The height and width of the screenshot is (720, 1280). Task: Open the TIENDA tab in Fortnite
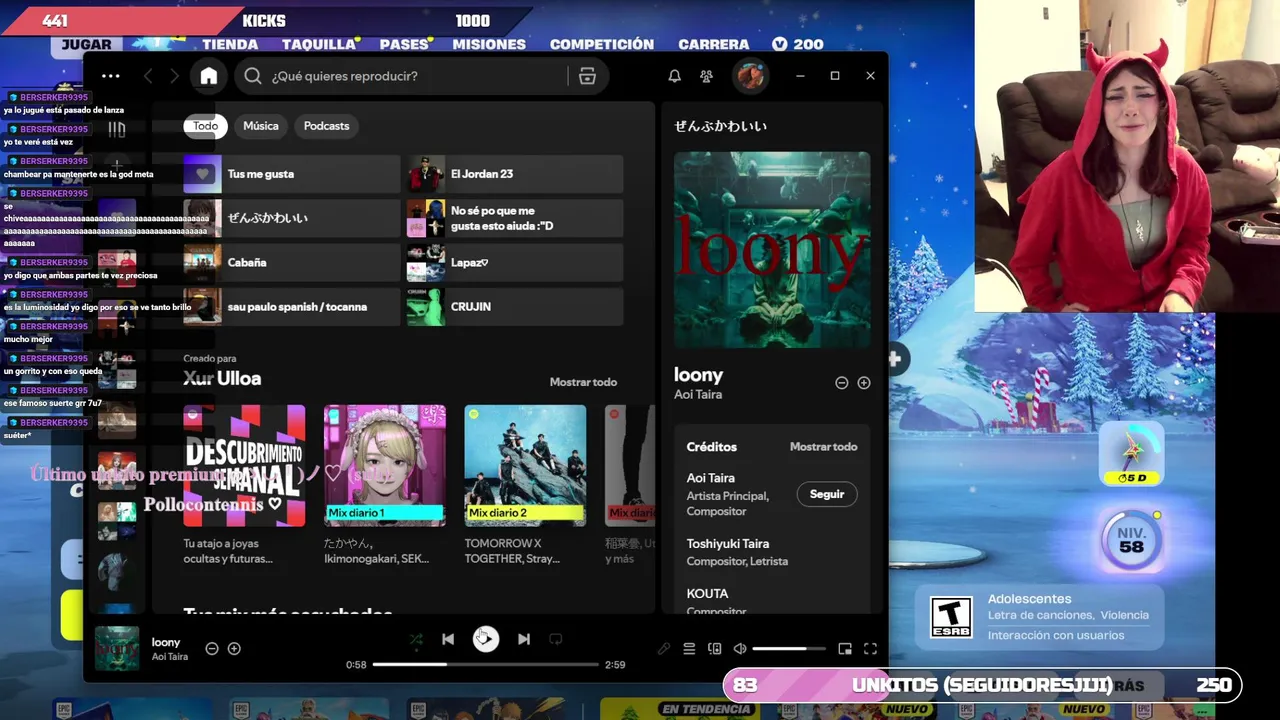coord(230,44)
